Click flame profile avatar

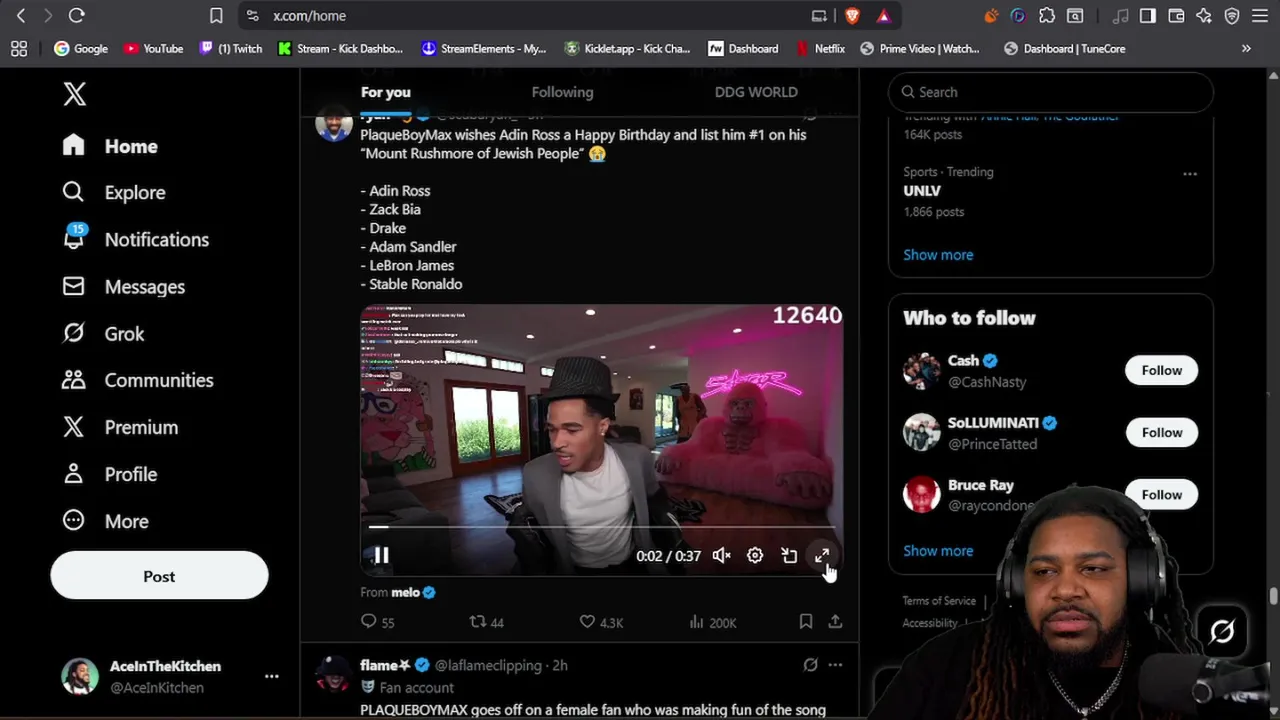334,673
